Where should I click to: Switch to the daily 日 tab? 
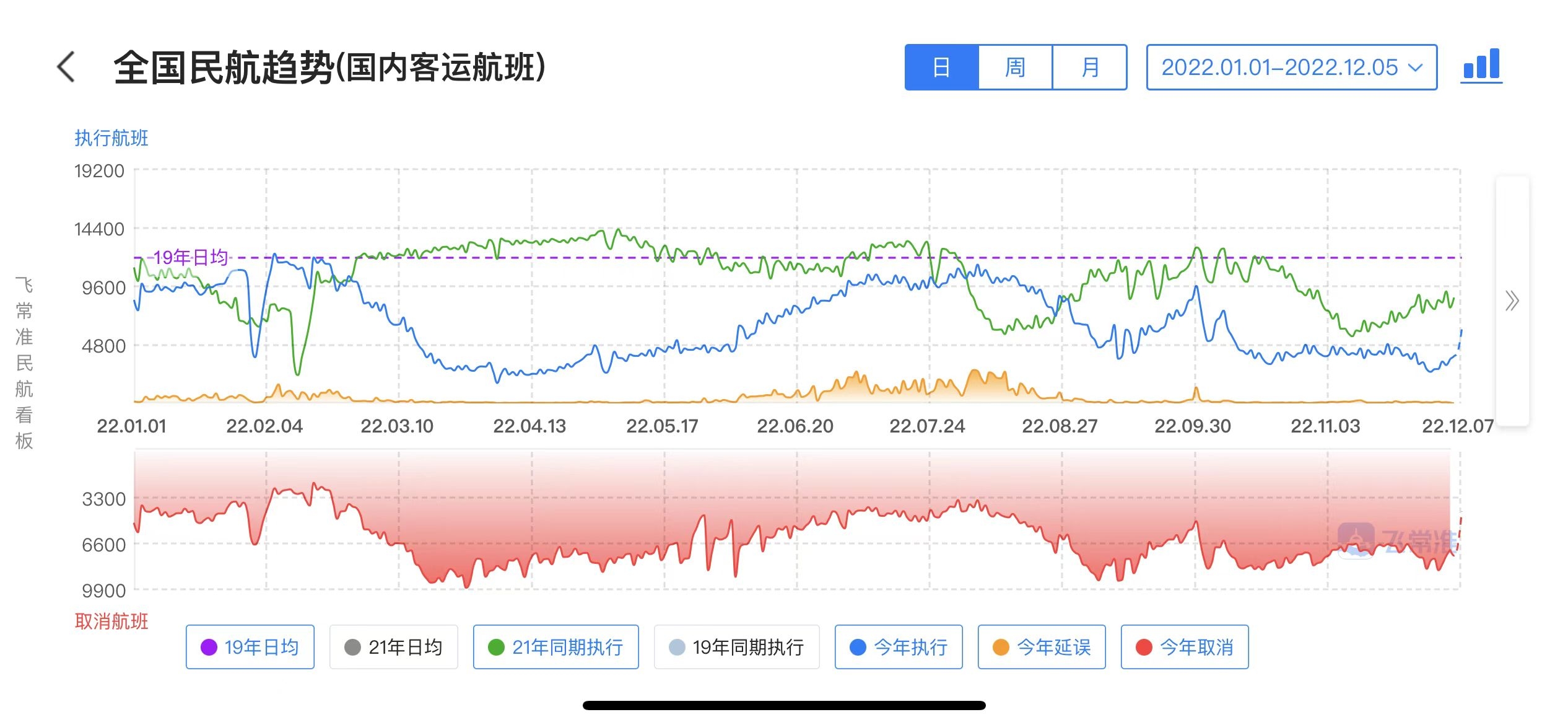(941, 68)
